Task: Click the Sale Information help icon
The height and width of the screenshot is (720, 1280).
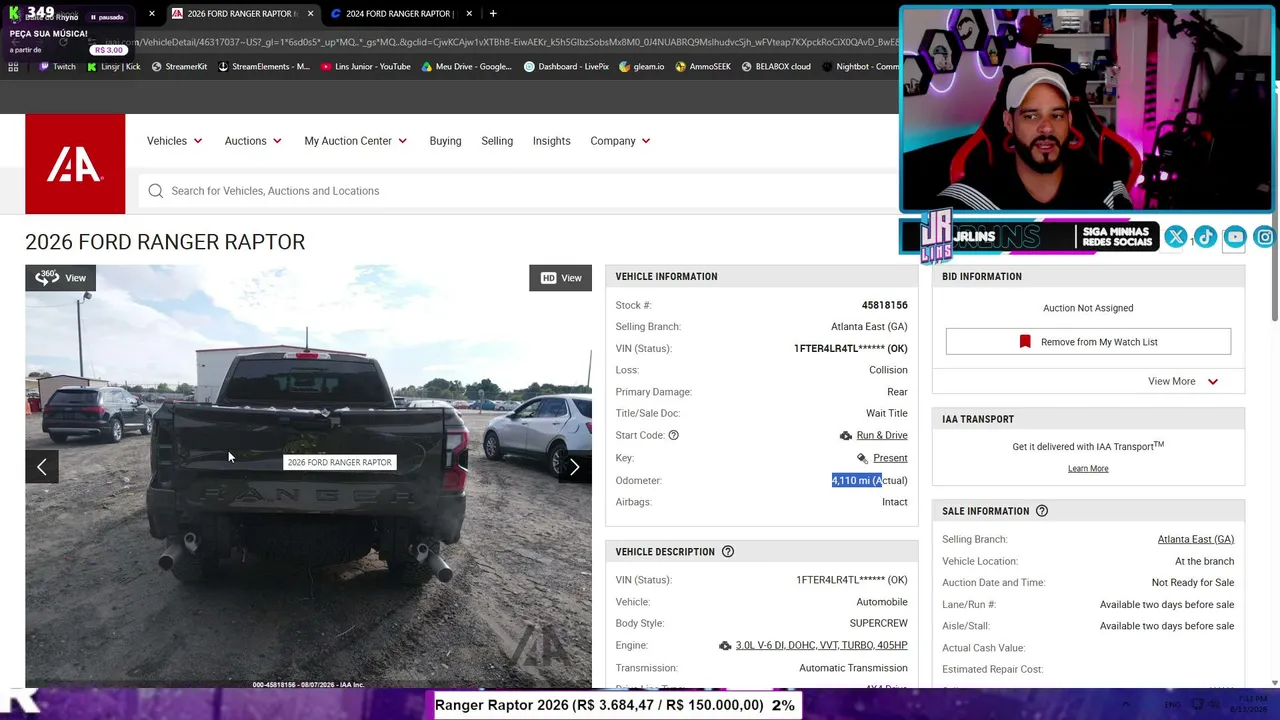Action: coord(1042,511)
